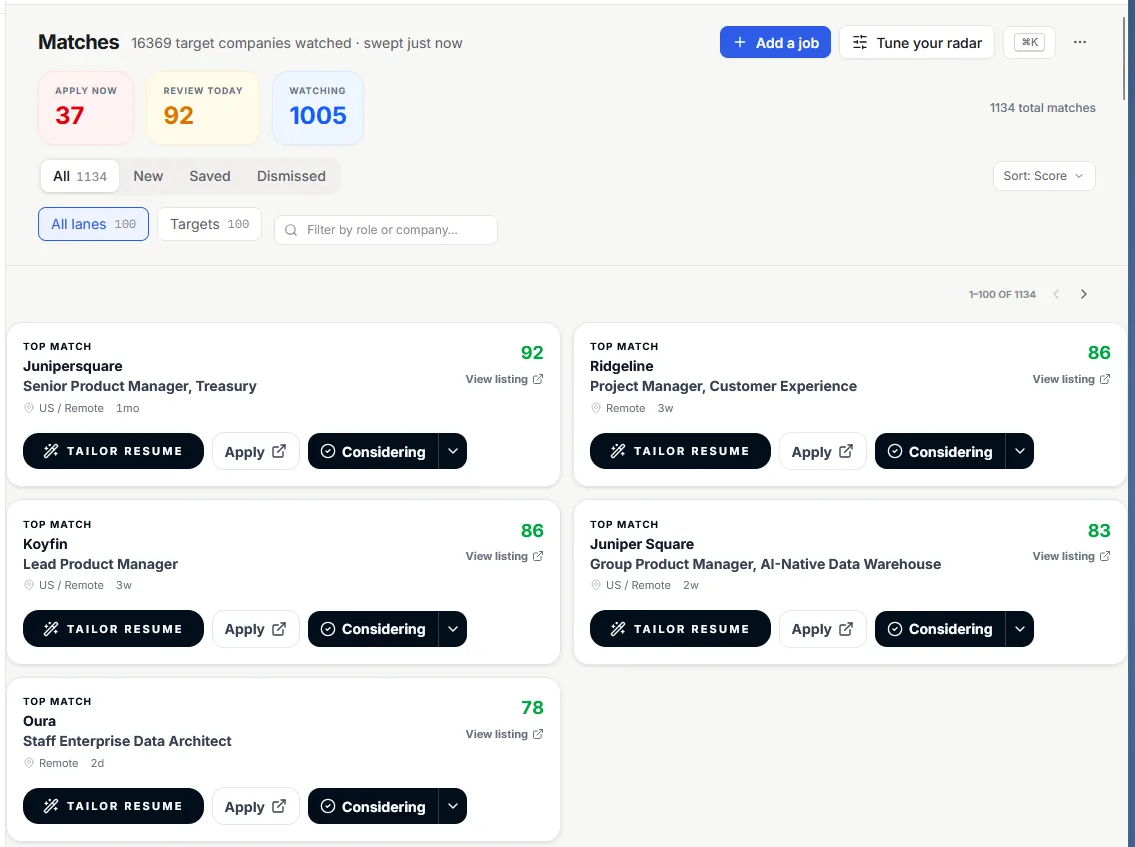Screen dimensions: 1135x847
Task: Tailor resume for Junipersquare Senior Product Manager
Action: tap(113, 451)
